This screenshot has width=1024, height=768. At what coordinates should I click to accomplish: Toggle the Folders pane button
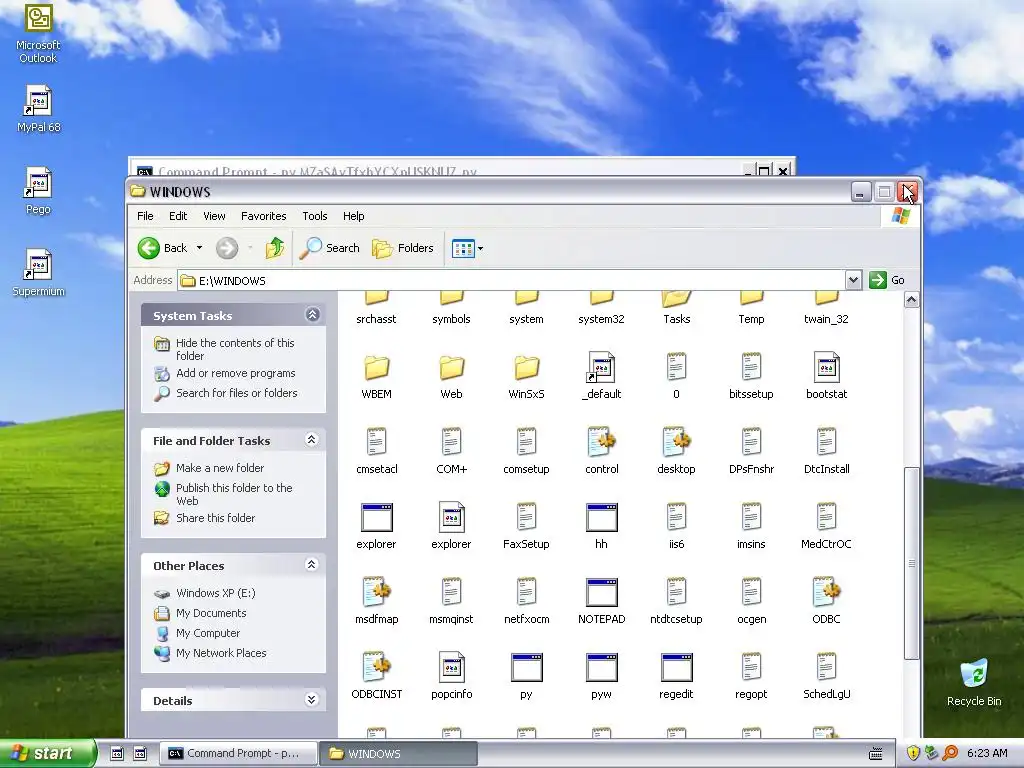click(402, 248)
